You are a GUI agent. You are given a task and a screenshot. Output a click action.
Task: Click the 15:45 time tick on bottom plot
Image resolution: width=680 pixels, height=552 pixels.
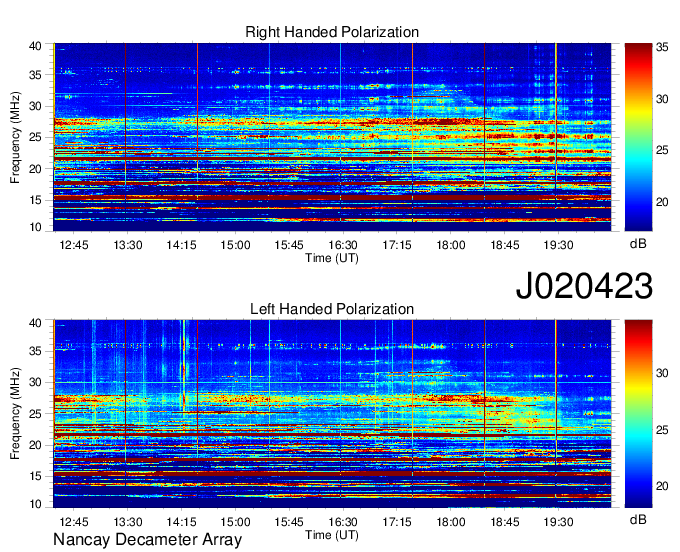pos(289,522)
